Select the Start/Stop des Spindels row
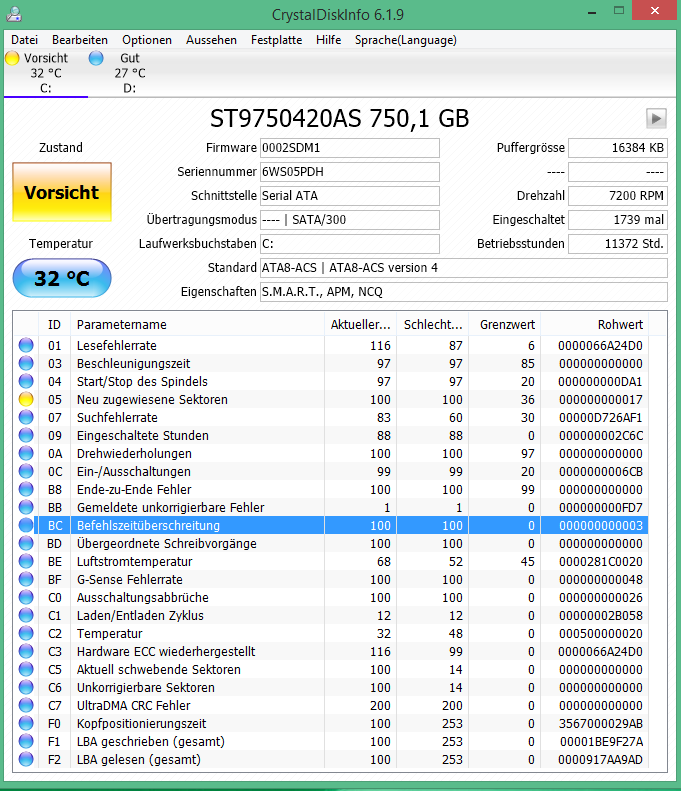Viewport: 681px width, 791px height. 332,381
